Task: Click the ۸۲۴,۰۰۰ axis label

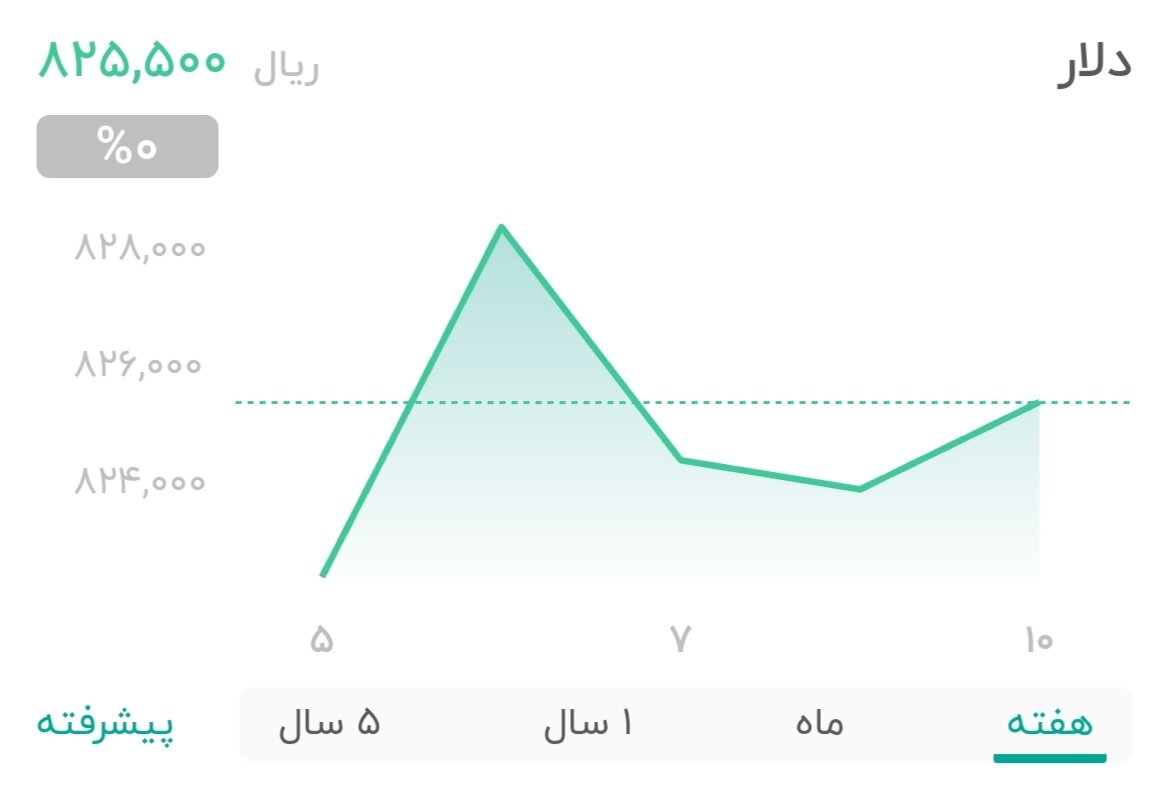Action: [x=140, y=483]
